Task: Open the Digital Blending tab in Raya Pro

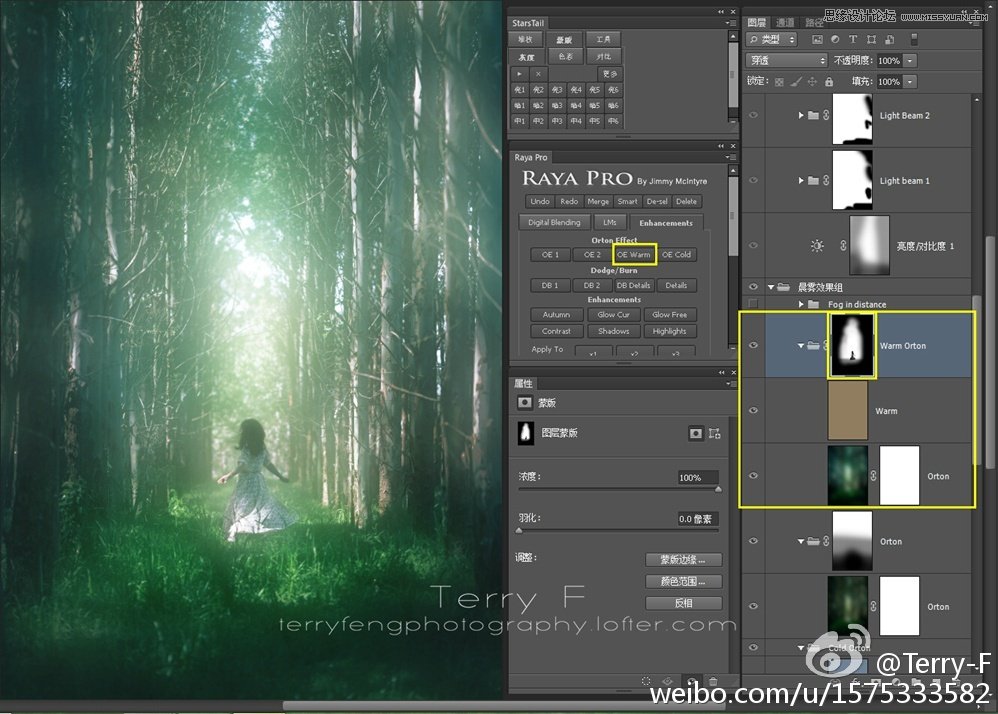Action: [554, 222]
